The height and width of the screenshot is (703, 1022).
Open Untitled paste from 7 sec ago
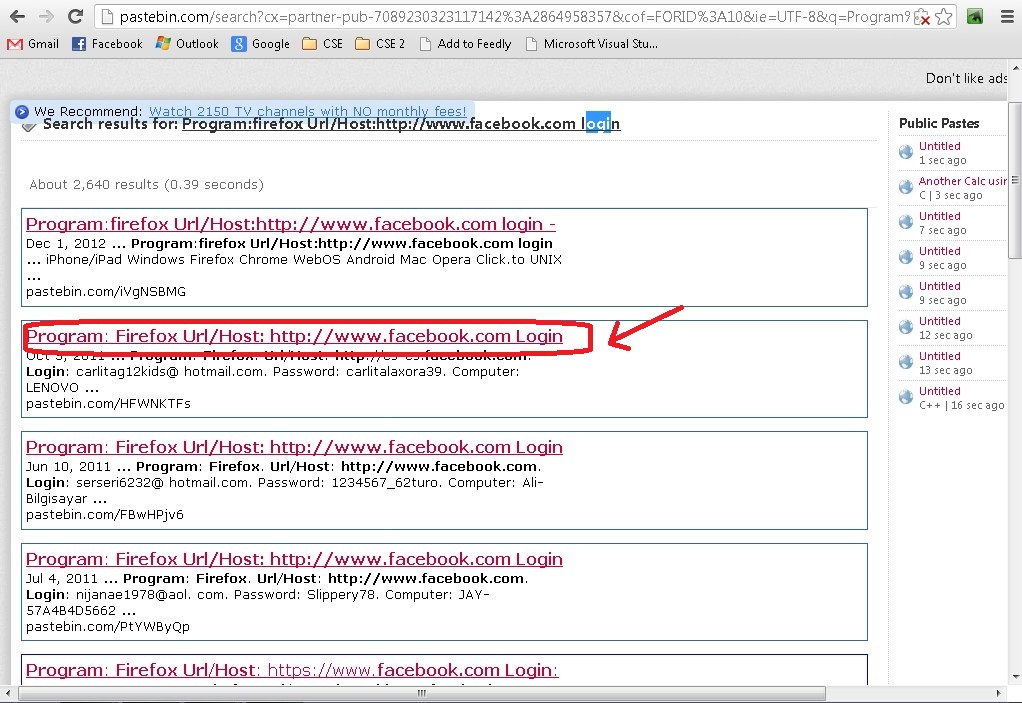(939, 216)
